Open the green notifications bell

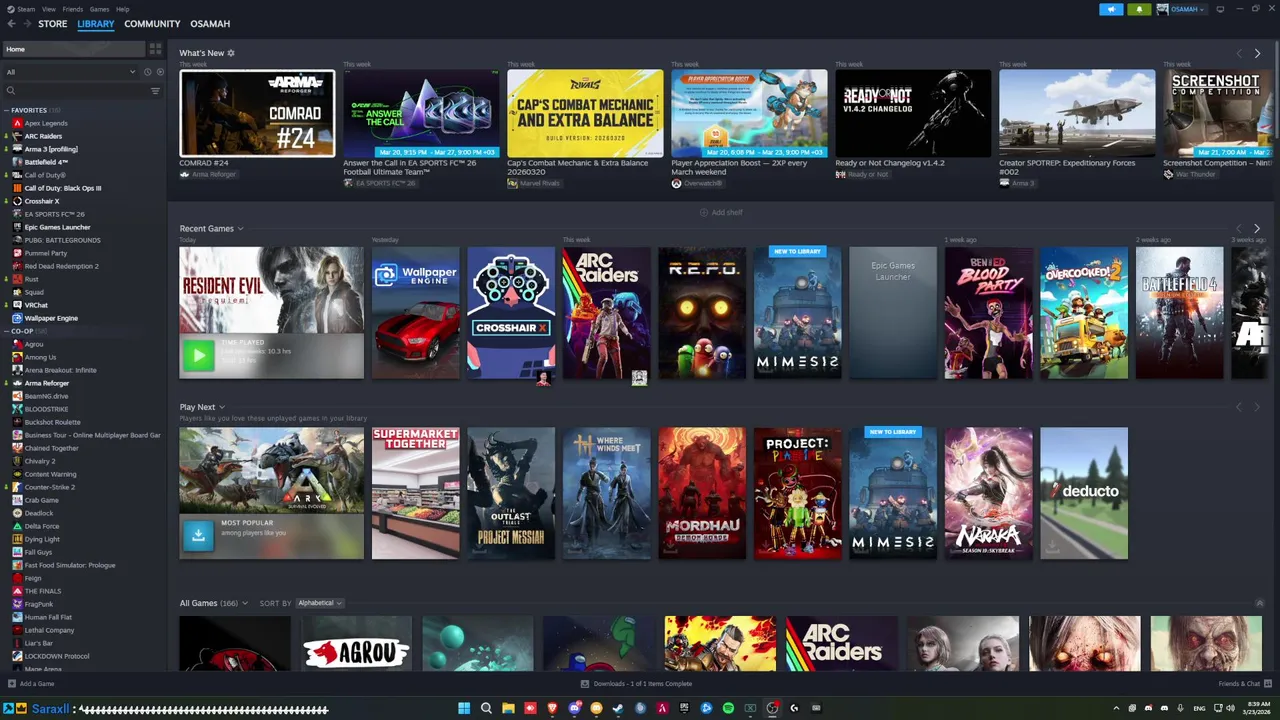pyautogui.click(x=1139, y=9)
